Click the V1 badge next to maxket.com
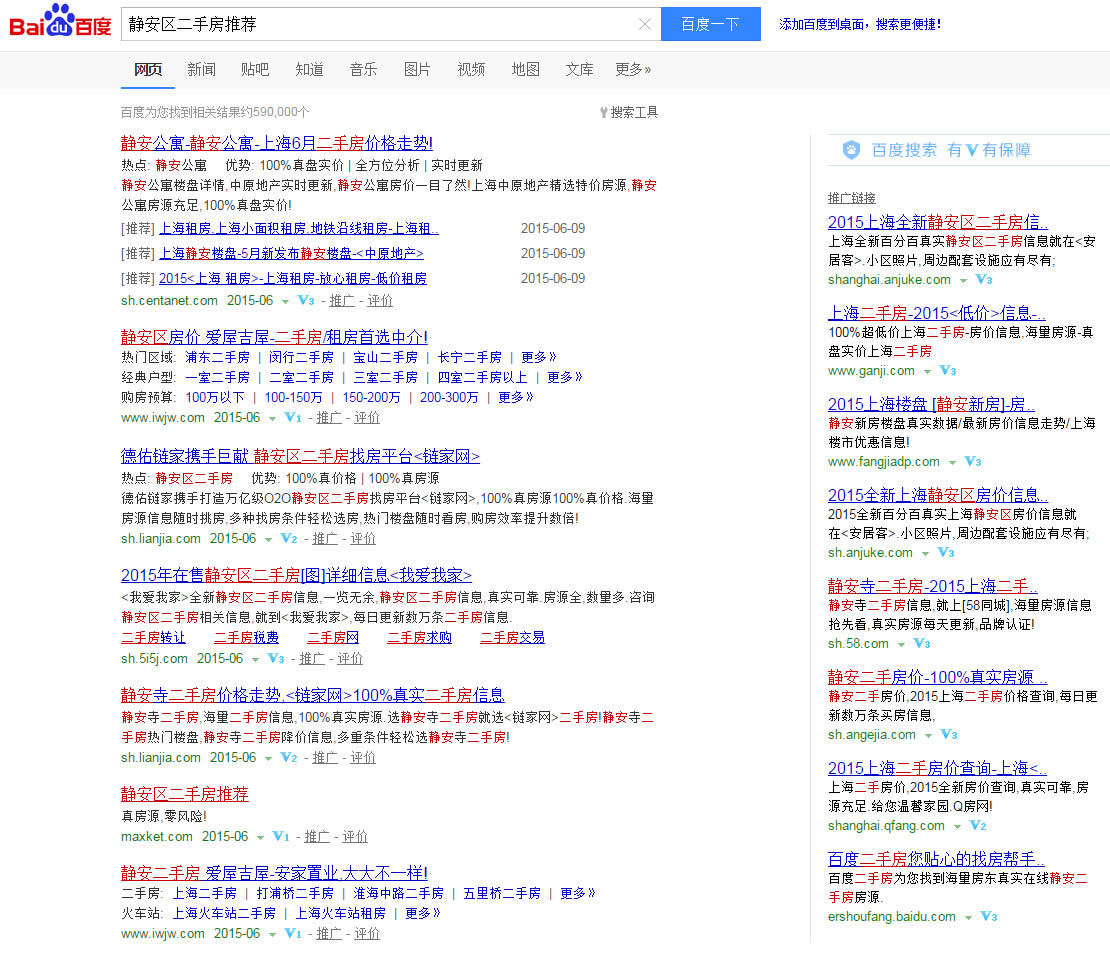This screenshot has width=1110, height=959. coord(280,836)
